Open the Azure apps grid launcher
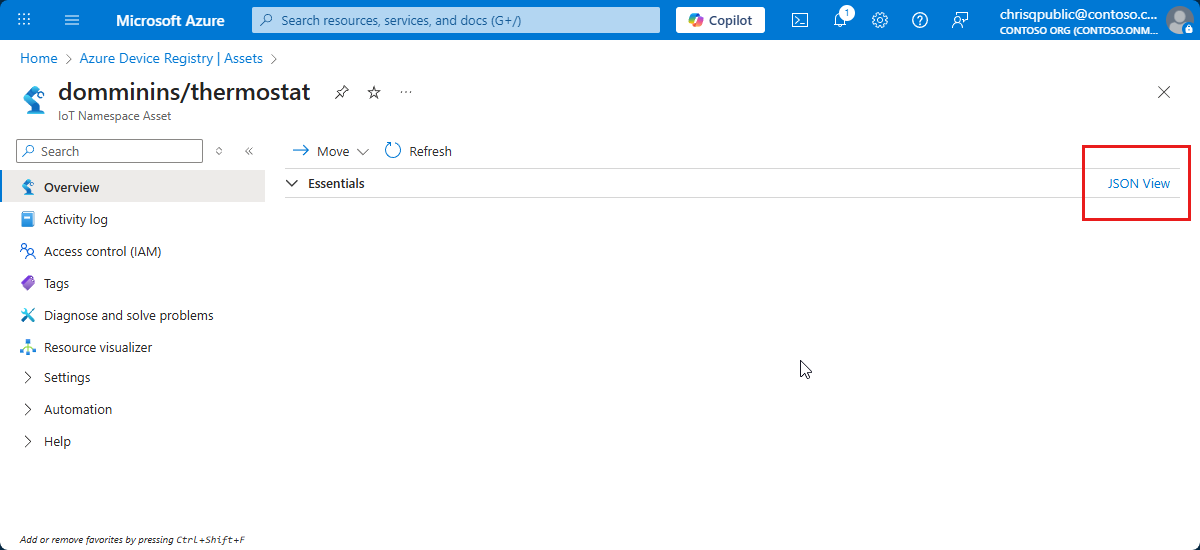Viewport: 1200px width, 550px height. click(24, 20)
